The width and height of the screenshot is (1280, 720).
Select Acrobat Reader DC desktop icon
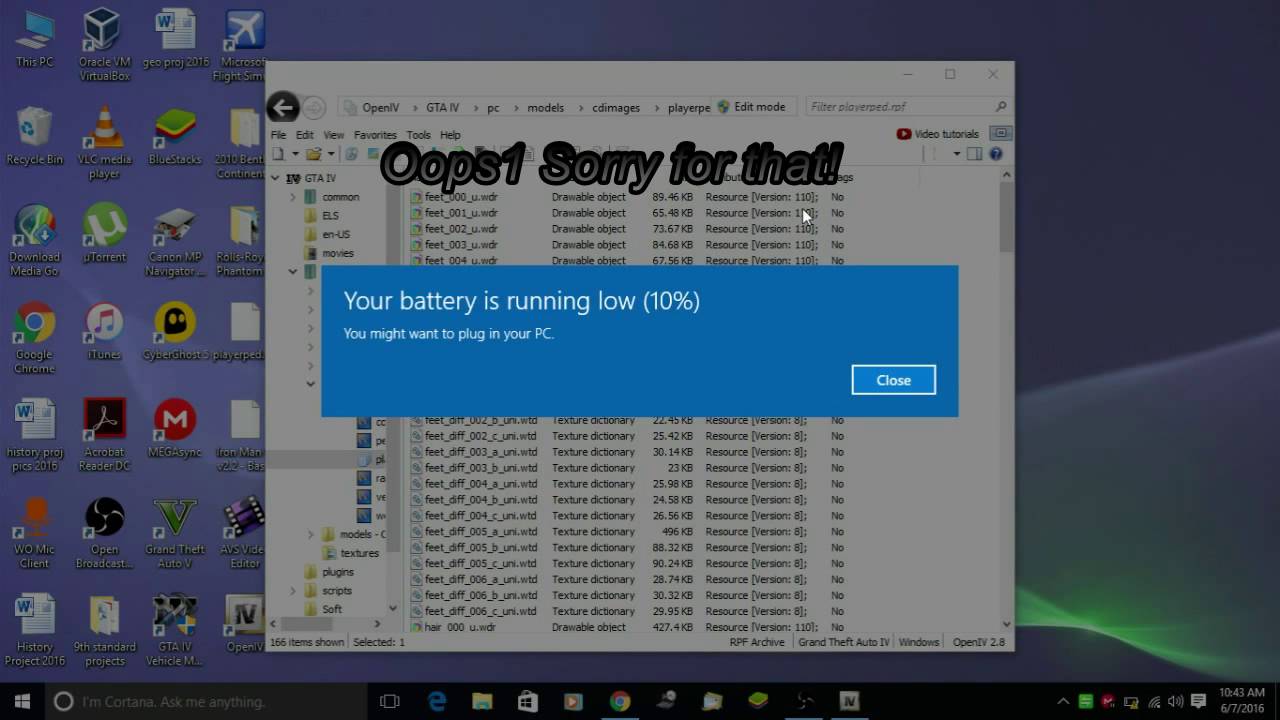point(104,435)
